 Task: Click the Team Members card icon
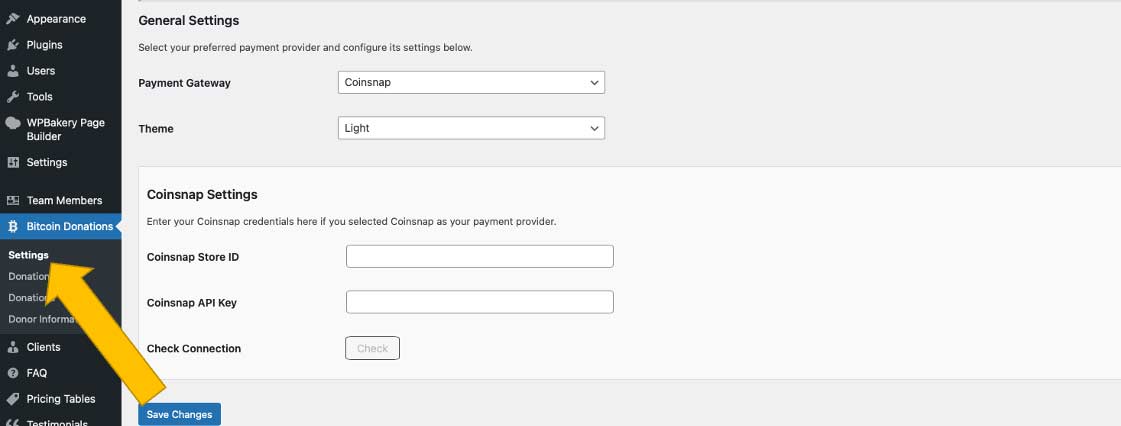point(13,200)
